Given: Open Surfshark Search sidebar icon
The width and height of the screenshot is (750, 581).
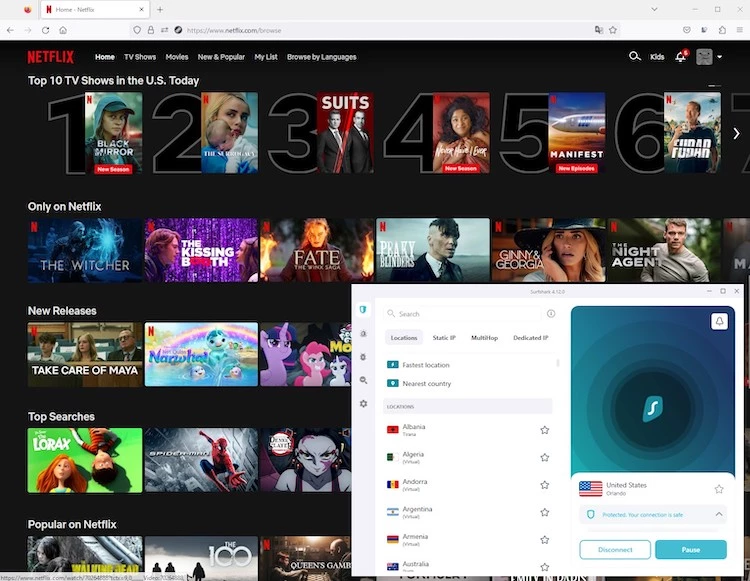Looking at the screenshot, I should pos(363,381).
